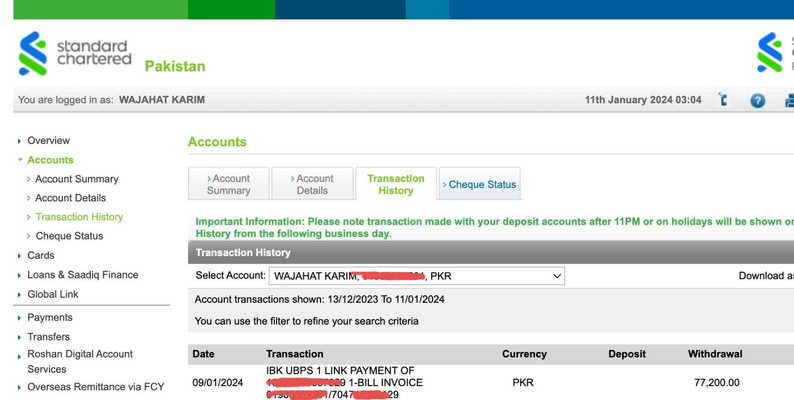The width and height of the screenshot is (794, 400).
Task: Click the Accounts page heading
Action: (217, 142)
